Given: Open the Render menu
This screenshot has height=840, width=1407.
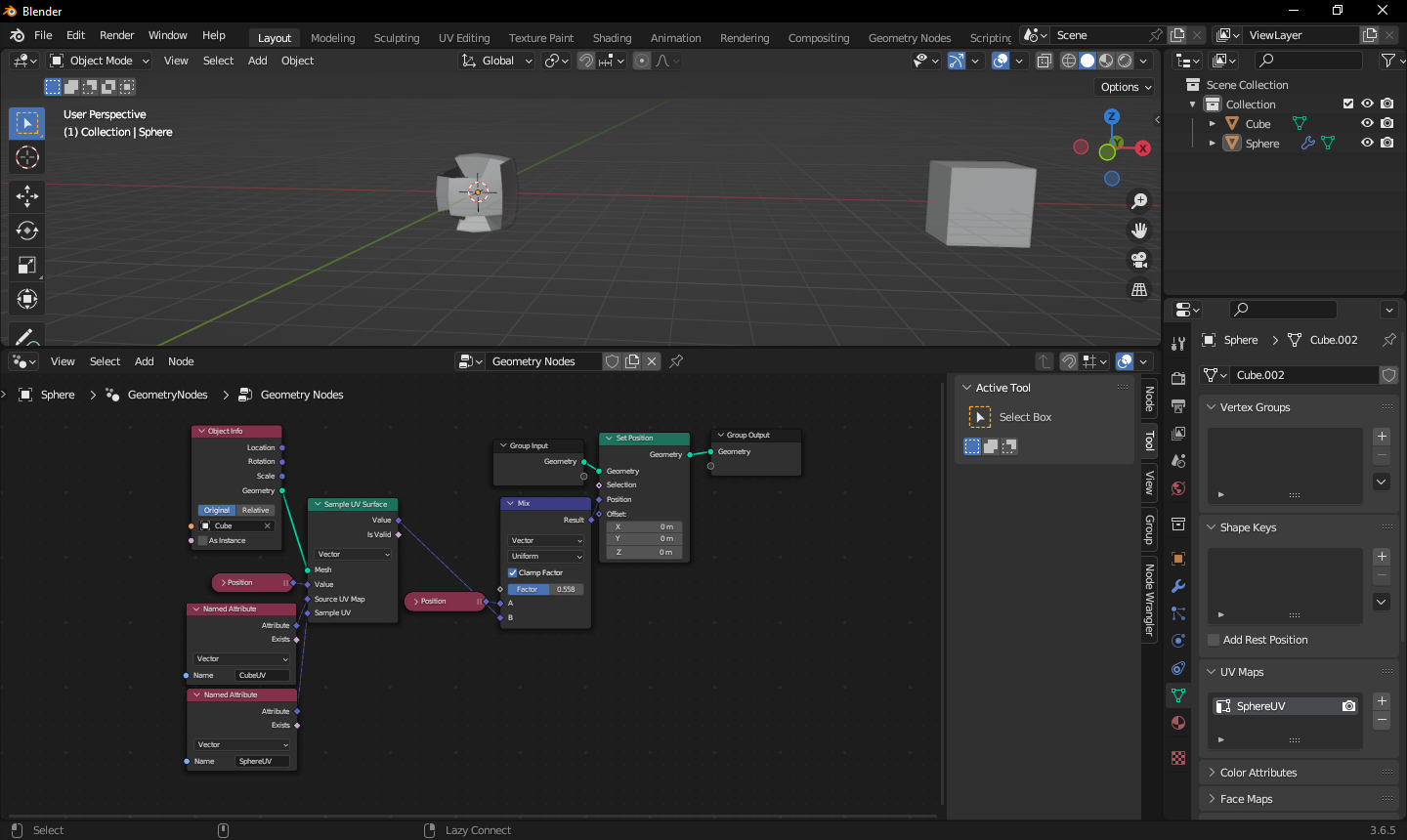Looking at the screenshot, I should tap(117, 35).
